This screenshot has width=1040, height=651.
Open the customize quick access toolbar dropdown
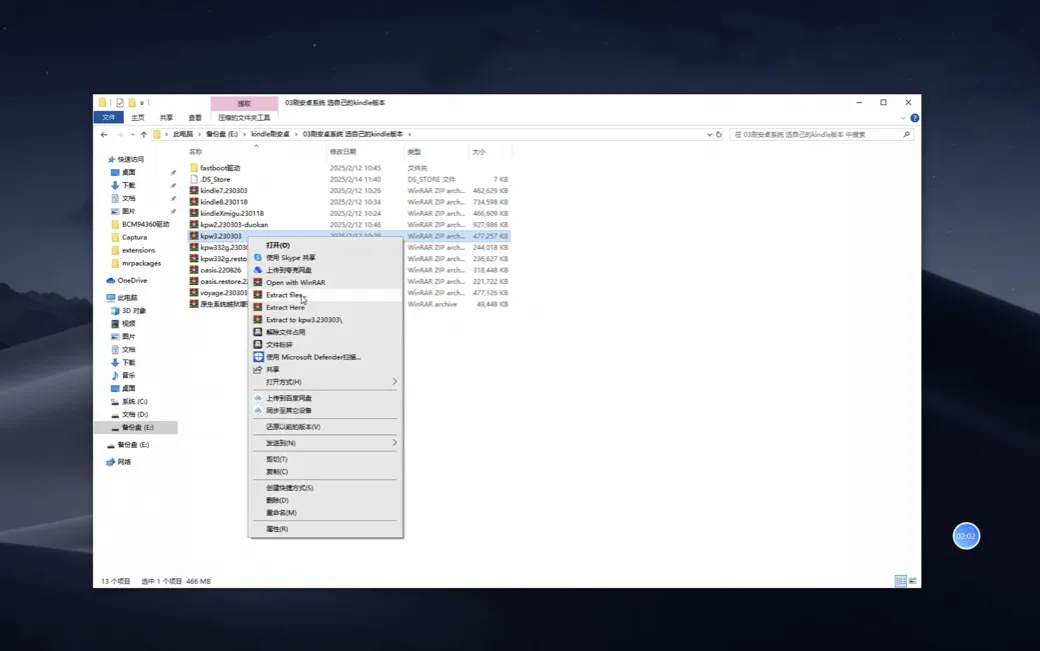(142, 103)
